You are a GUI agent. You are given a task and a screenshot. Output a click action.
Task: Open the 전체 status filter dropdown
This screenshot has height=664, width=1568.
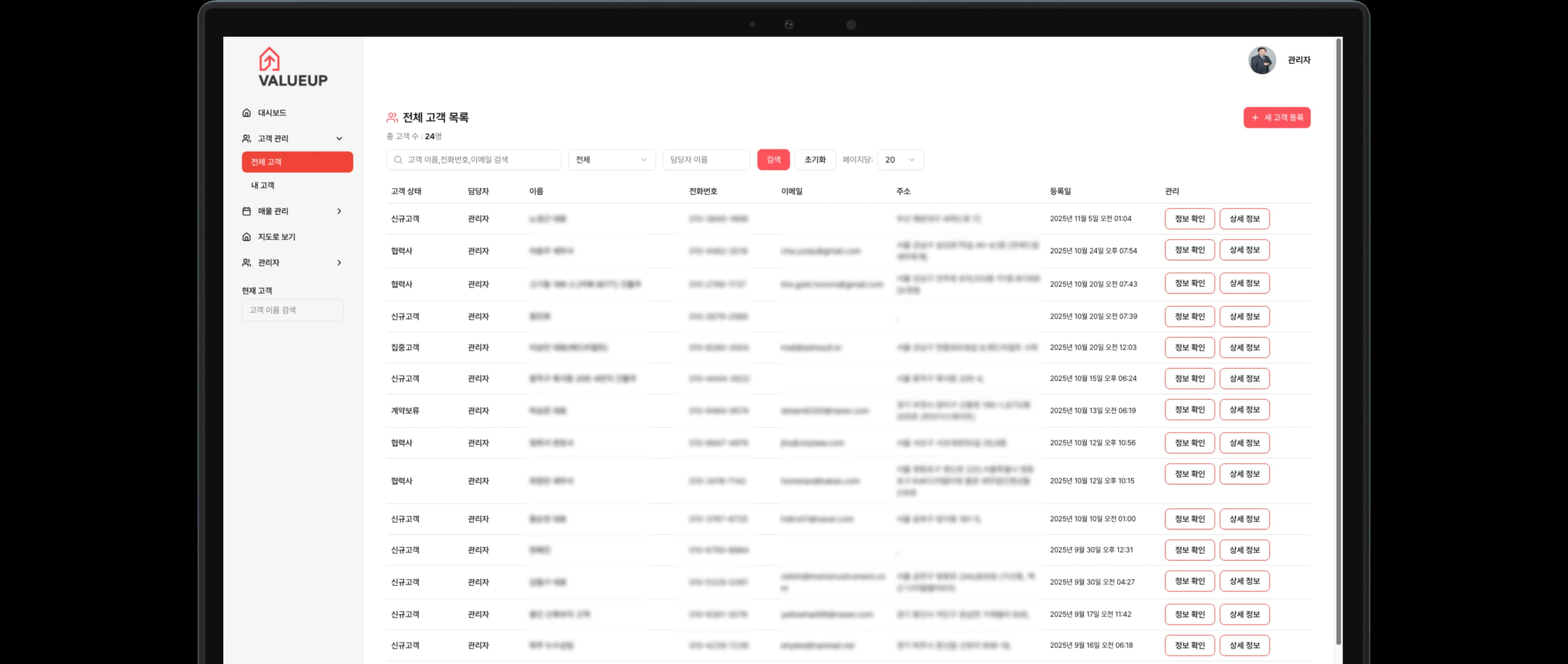point(612,159)
